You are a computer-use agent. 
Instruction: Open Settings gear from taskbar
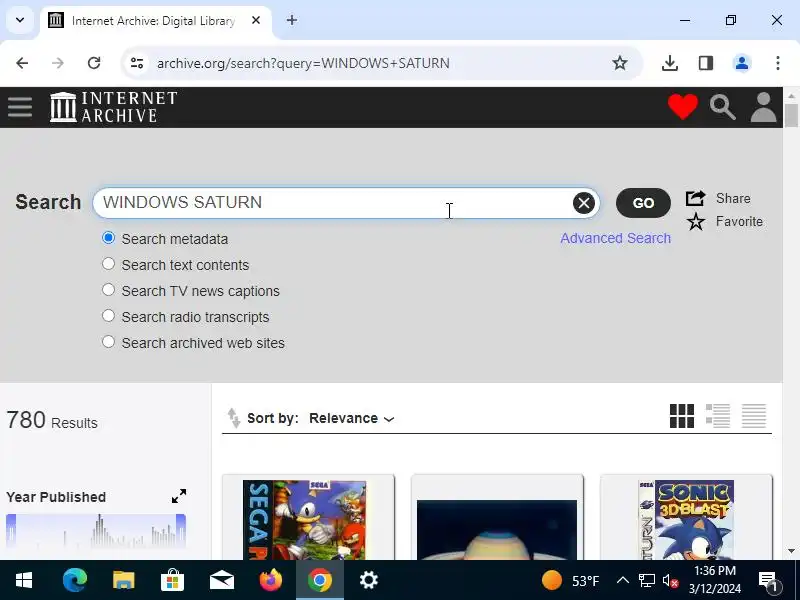click(x=368, y=580)
